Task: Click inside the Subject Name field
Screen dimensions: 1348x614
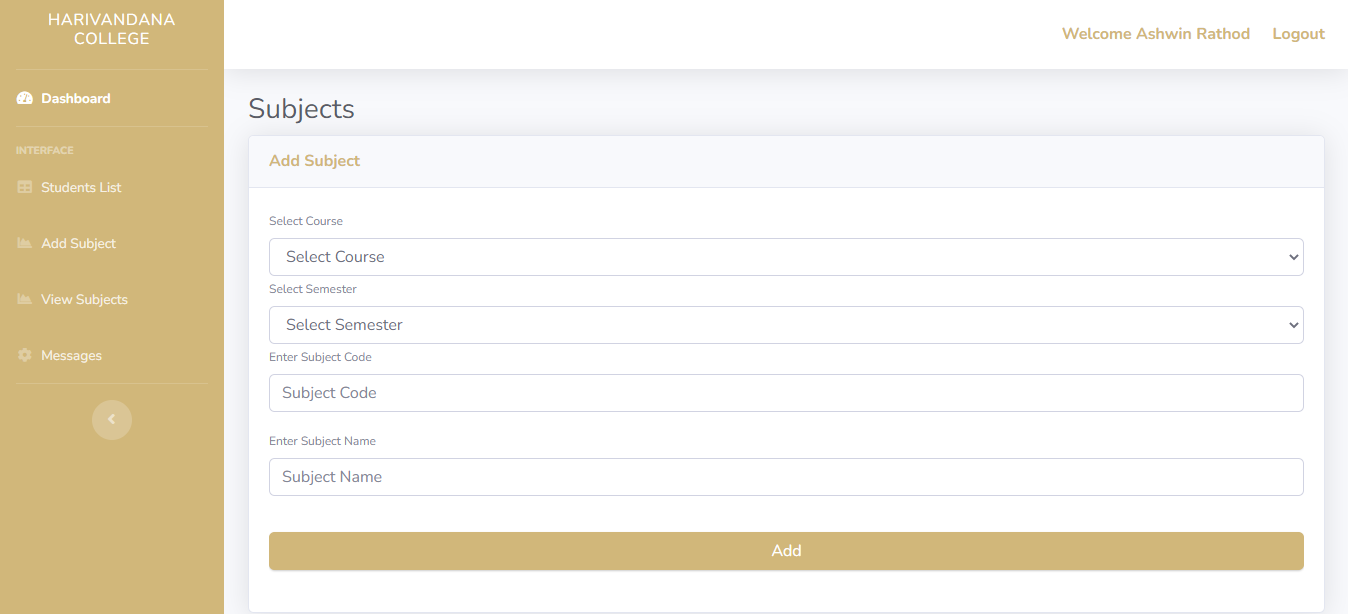Action: 786,476
